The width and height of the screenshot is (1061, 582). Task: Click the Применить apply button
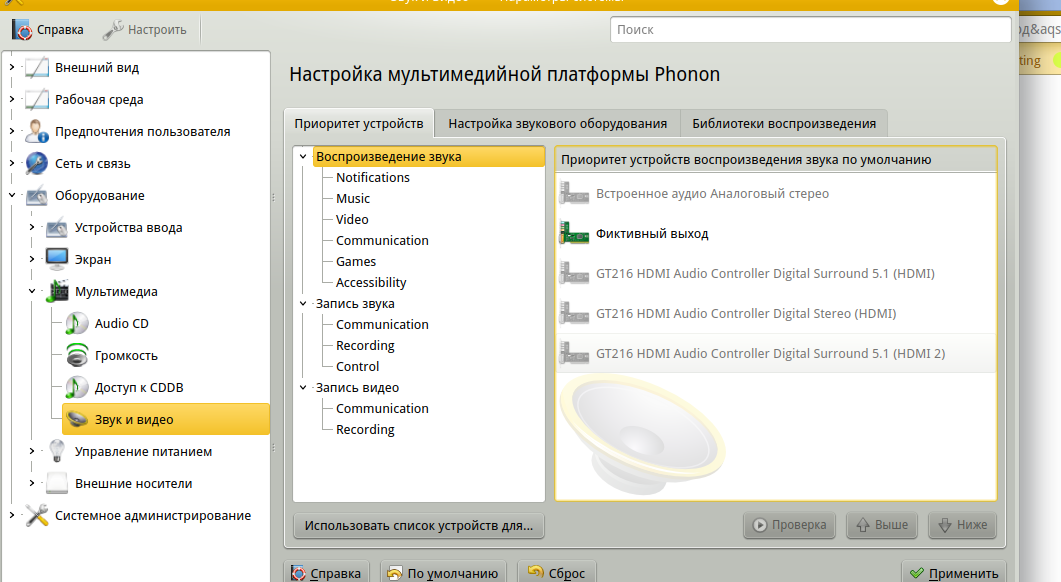953,573
